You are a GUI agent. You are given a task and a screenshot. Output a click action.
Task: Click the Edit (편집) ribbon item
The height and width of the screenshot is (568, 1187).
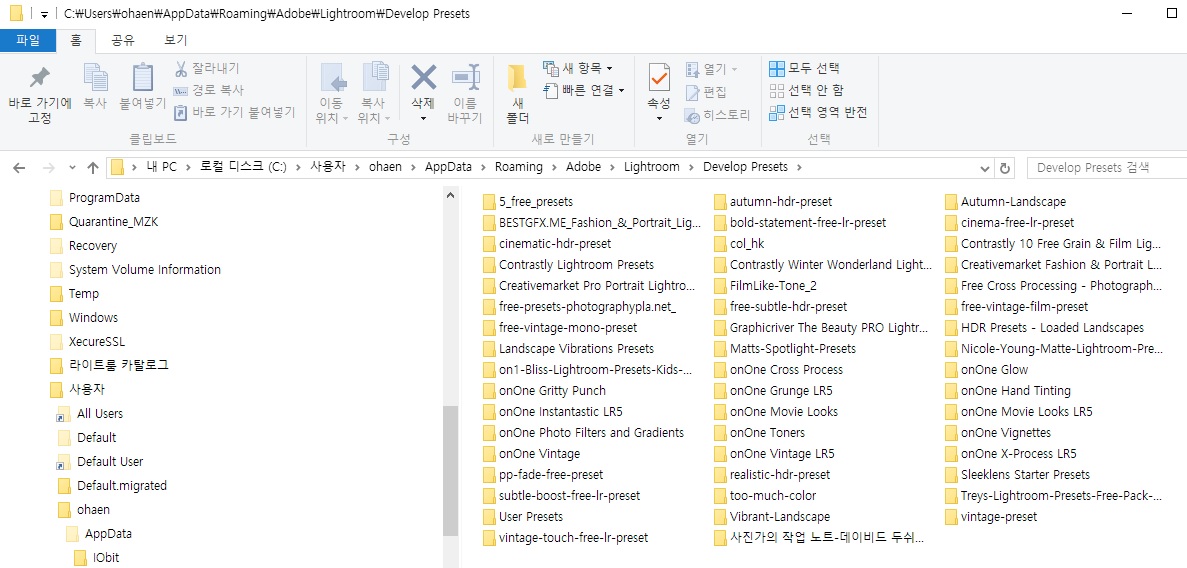[x=706, y=92]
